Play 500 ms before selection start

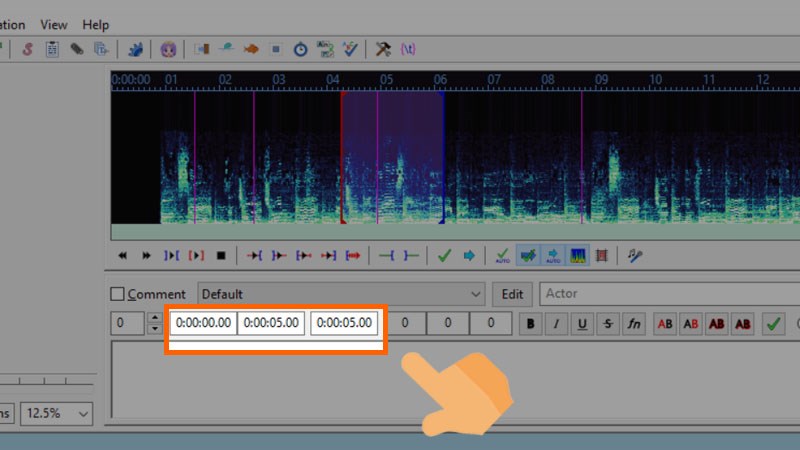tap(254, 256)
